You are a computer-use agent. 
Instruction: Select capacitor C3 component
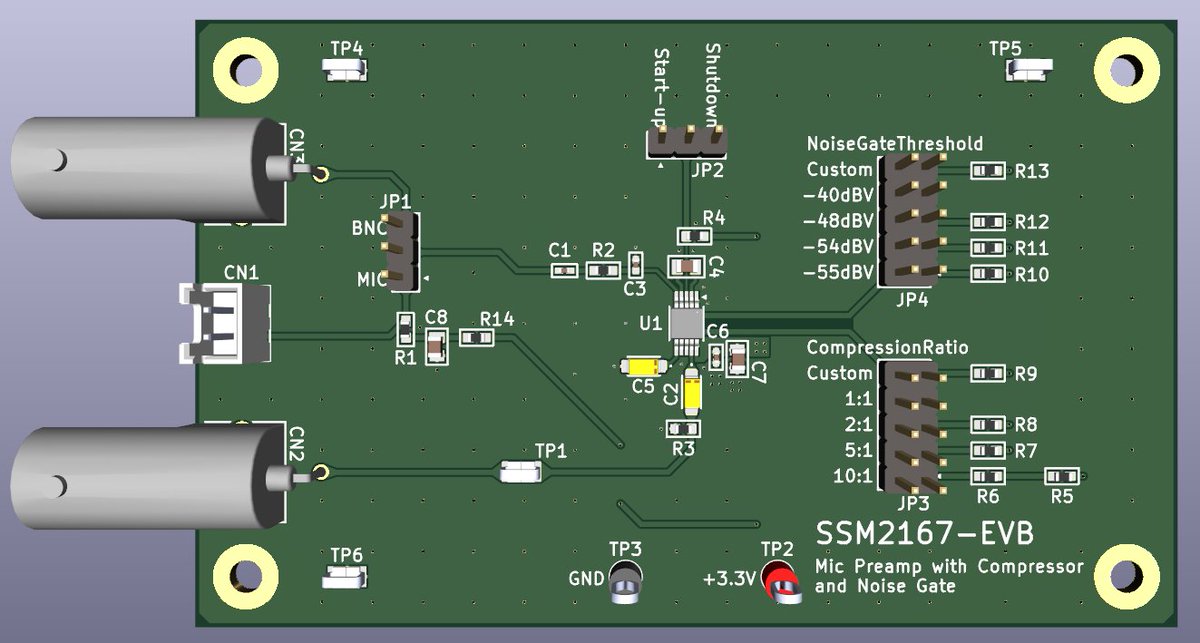pos(635,265)
